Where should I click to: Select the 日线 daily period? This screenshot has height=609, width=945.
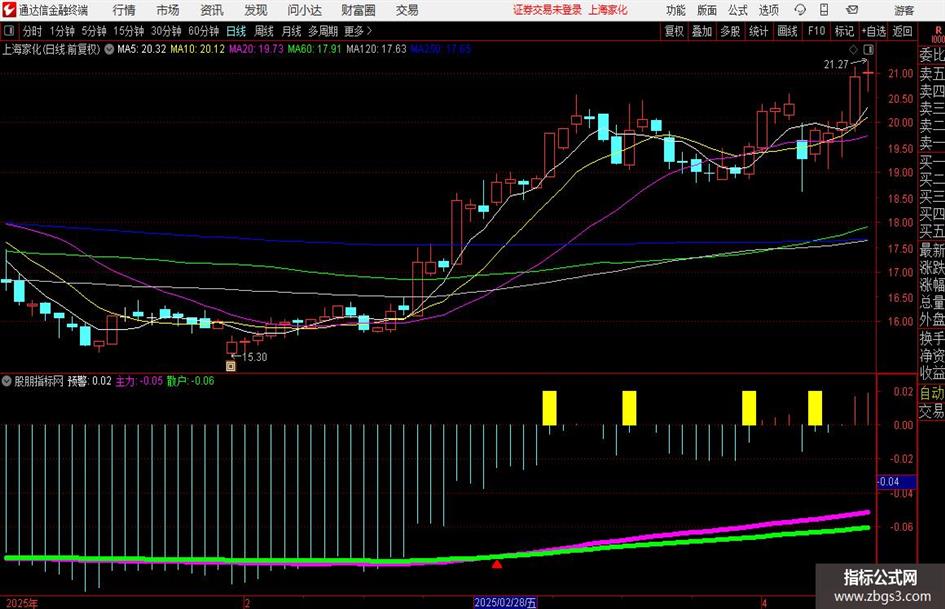pyautogui.click(x=236, y=31)
